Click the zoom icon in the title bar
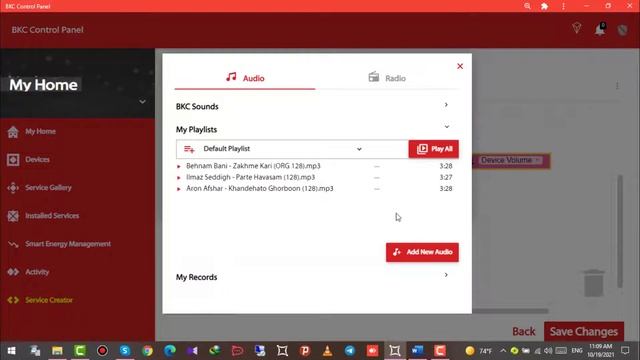Screen dimensions: 640x360 pos(527,6)
